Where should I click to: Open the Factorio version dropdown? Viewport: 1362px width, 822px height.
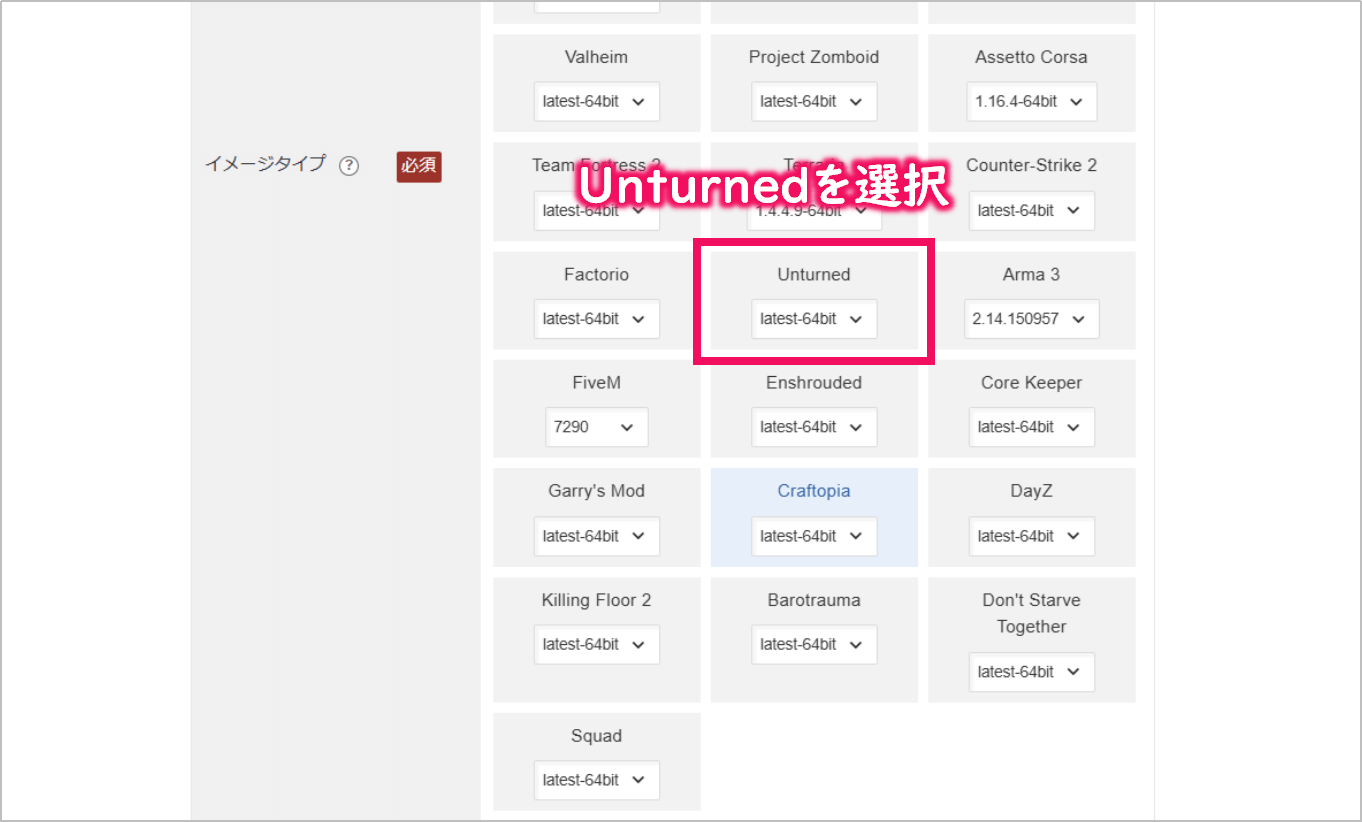click(x=596, y=319)
